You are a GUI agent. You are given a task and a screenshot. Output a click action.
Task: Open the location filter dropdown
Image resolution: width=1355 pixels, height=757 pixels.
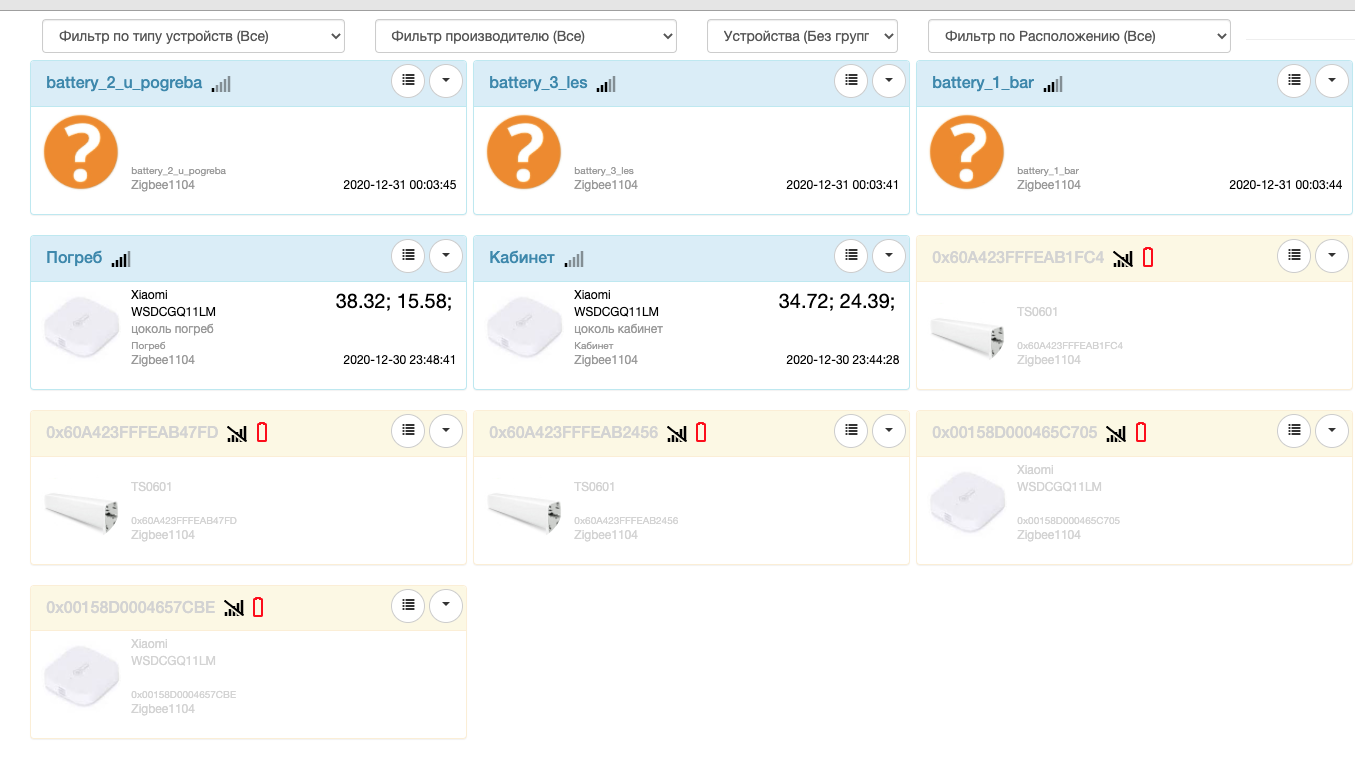pyautogui.click(x=1079, y=36)
